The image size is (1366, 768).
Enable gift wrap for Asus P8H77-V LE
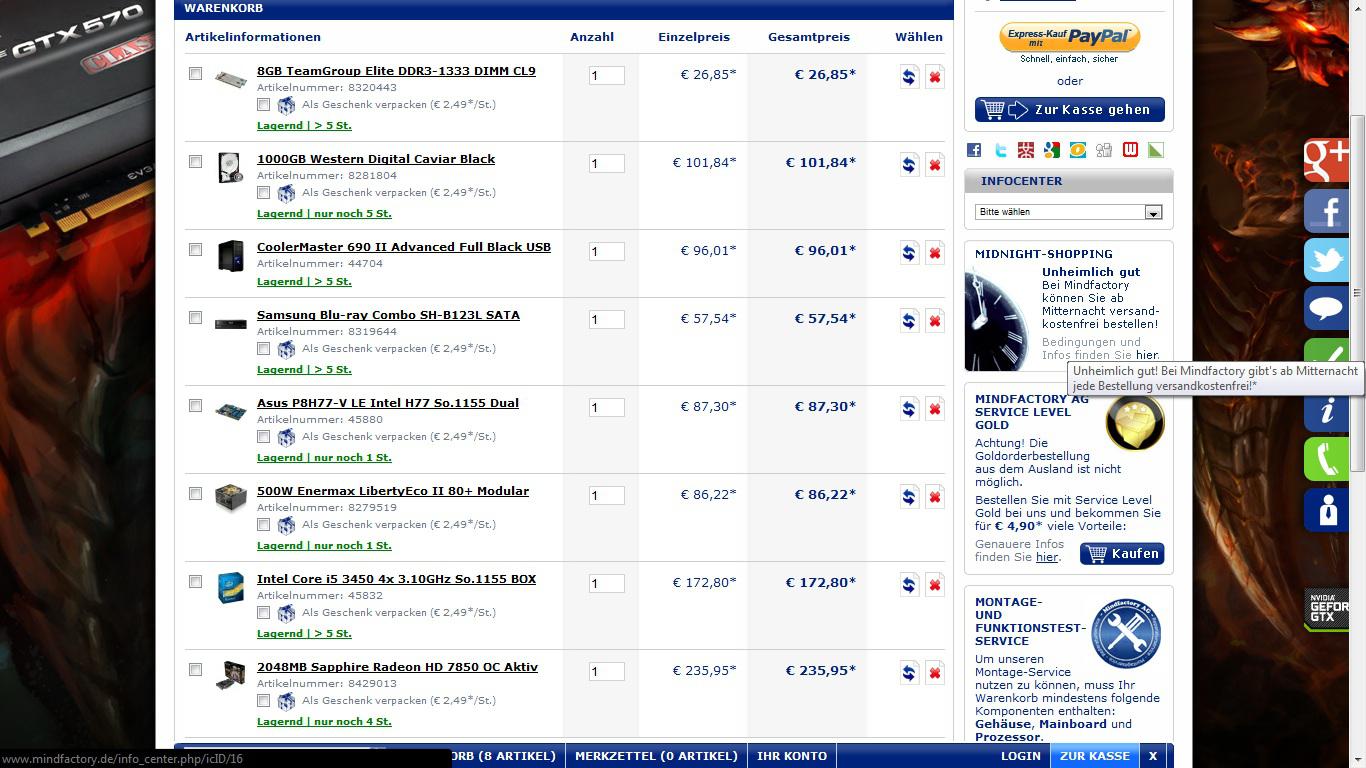[263, 436]
